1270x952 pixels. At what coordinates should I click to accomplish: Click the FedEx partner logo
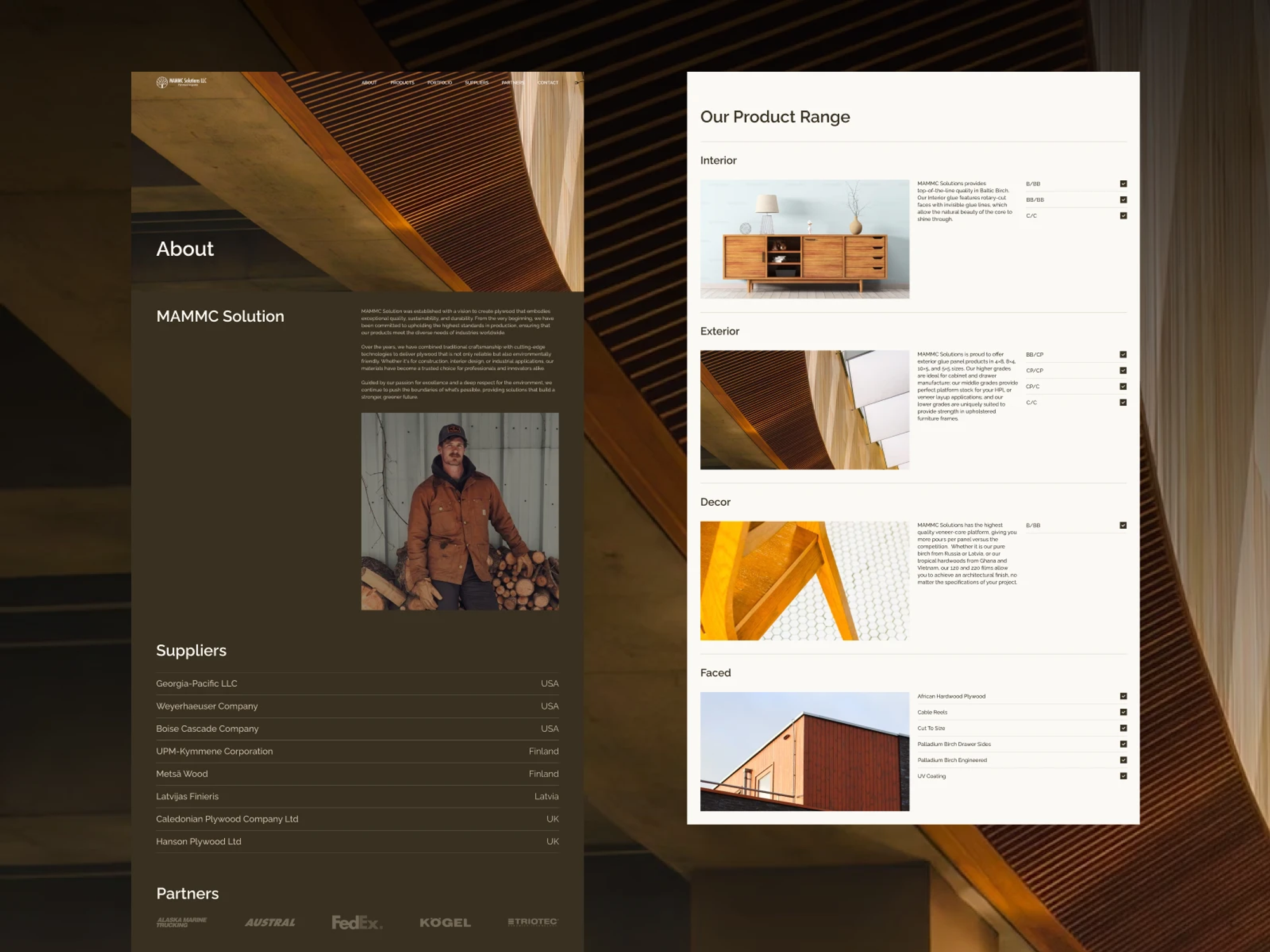(357, 922)
